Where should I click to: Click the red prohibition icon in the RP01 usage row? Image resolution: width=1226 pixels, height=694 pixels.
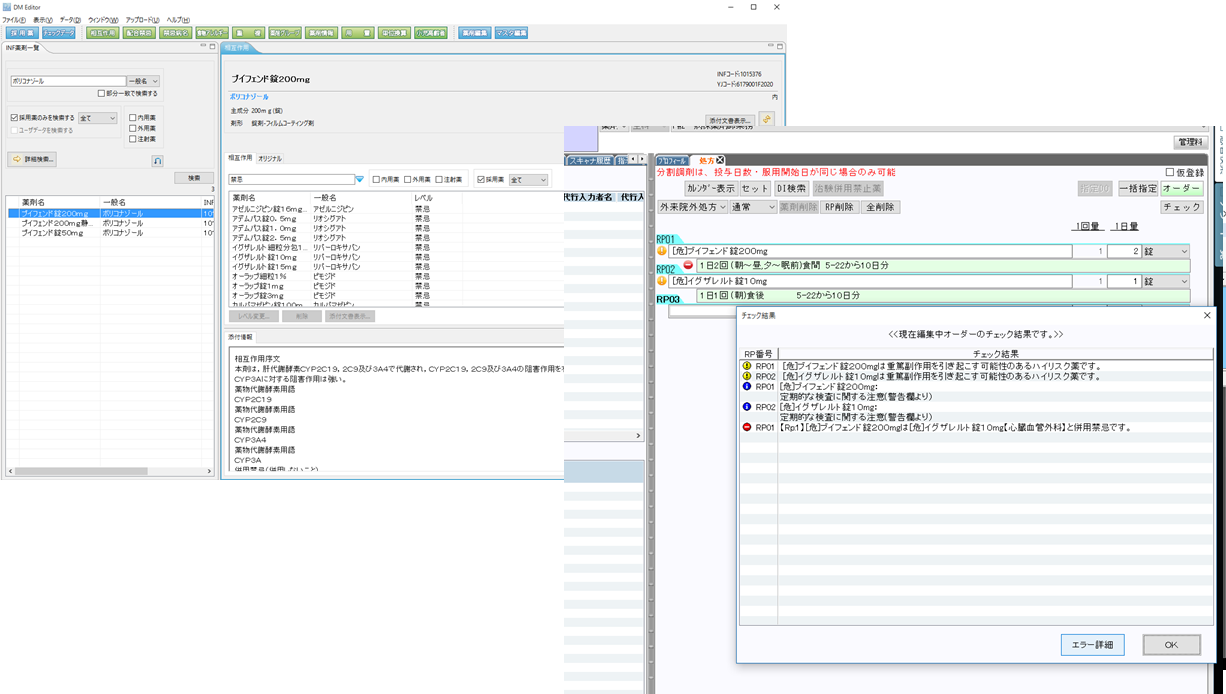coord(688,266)
